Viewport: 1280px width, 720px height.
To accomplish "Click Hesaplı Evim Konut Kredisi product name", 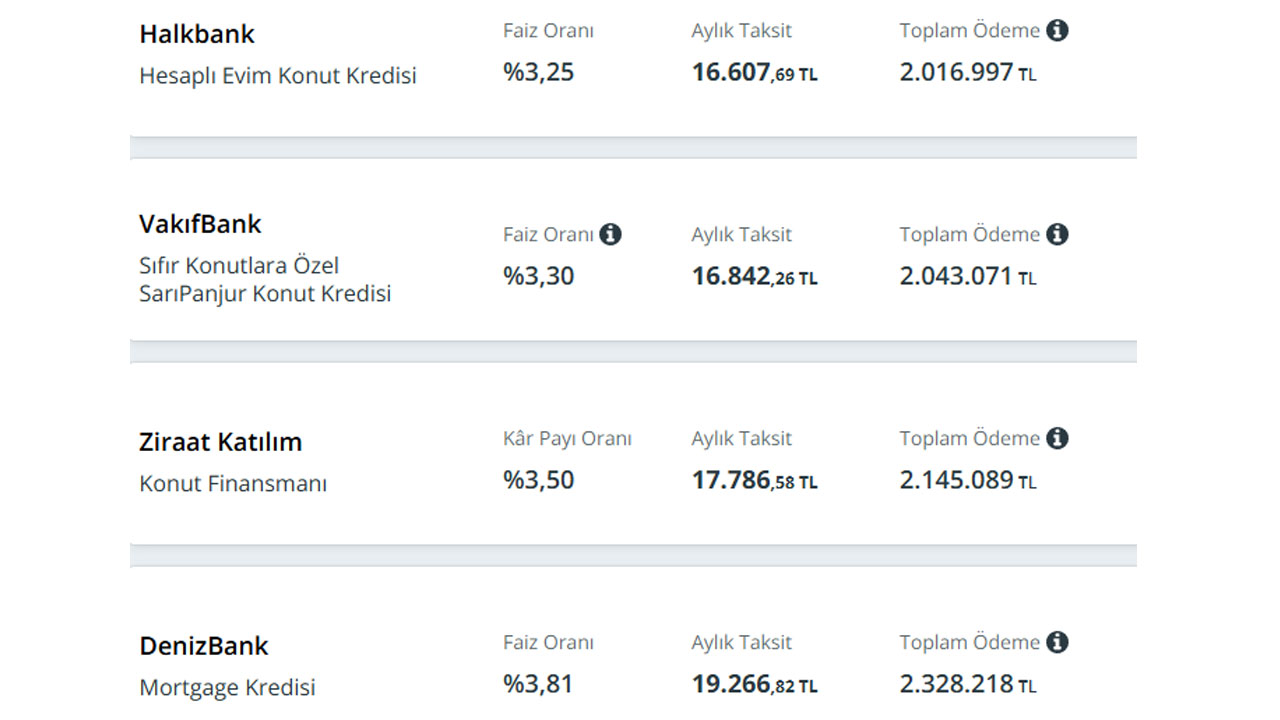I will coord(278,76).
